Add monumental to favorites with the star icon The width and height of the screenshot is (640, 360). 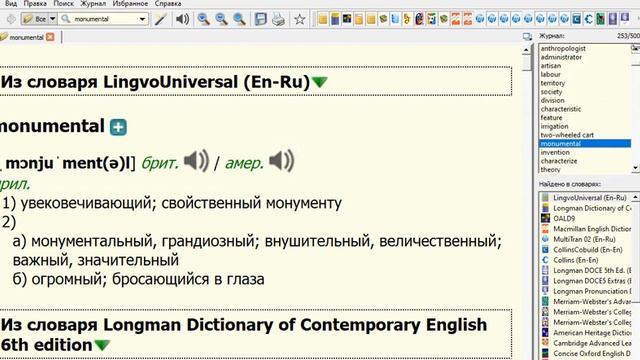click(300, 19)
